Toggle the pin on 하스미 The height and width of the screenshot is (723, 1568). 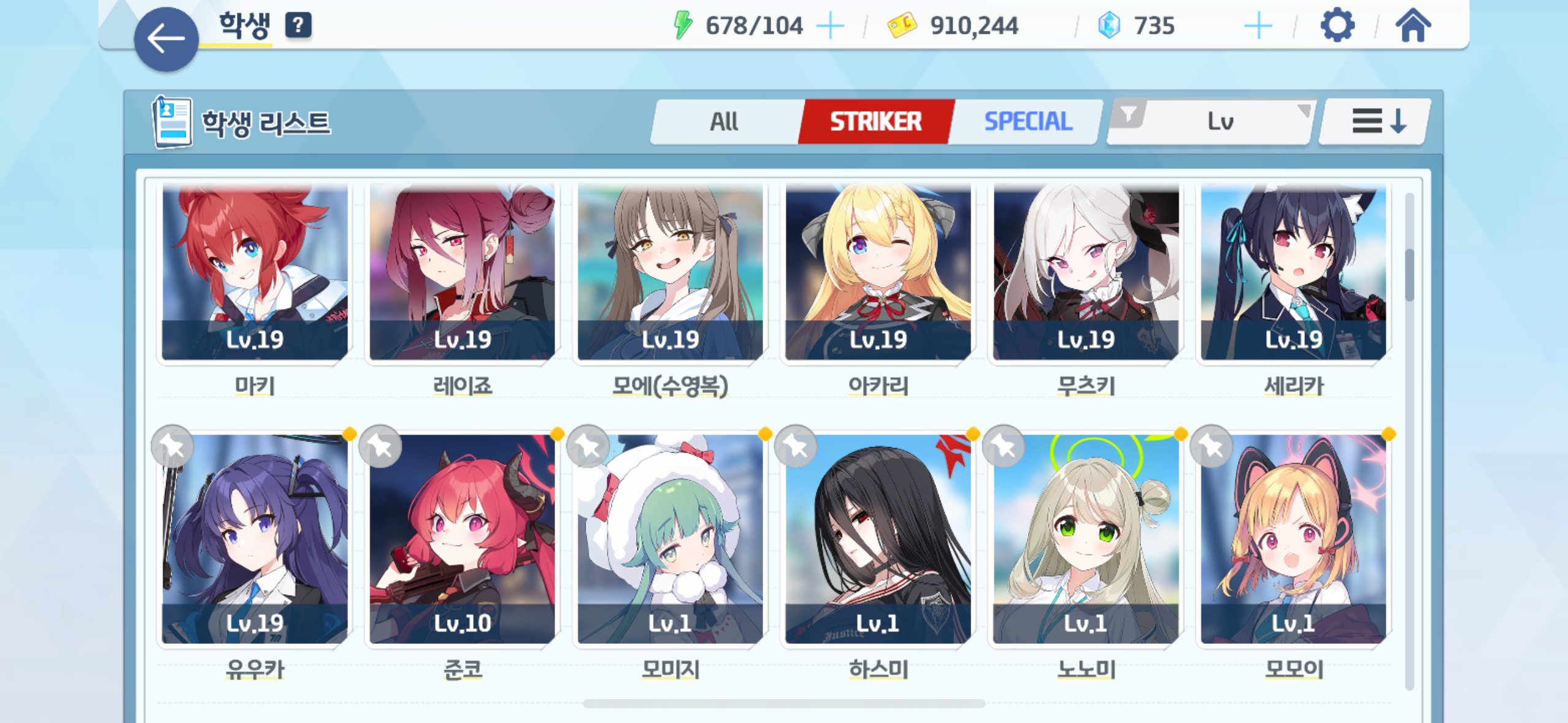pos(796,446)
